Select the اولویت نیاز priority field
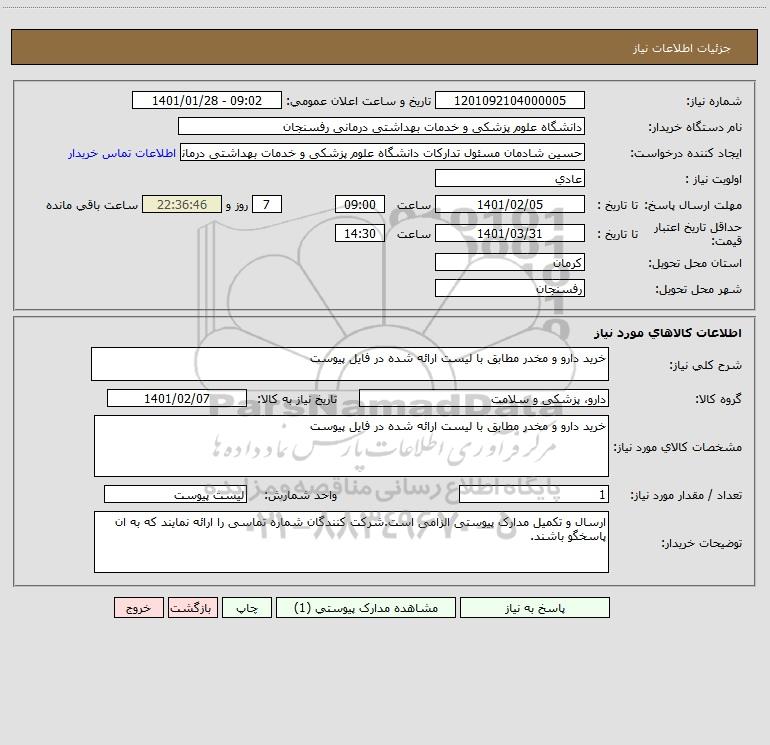This screenshot has height=745, width=770. pyautogui.click(x=510, y=178)
